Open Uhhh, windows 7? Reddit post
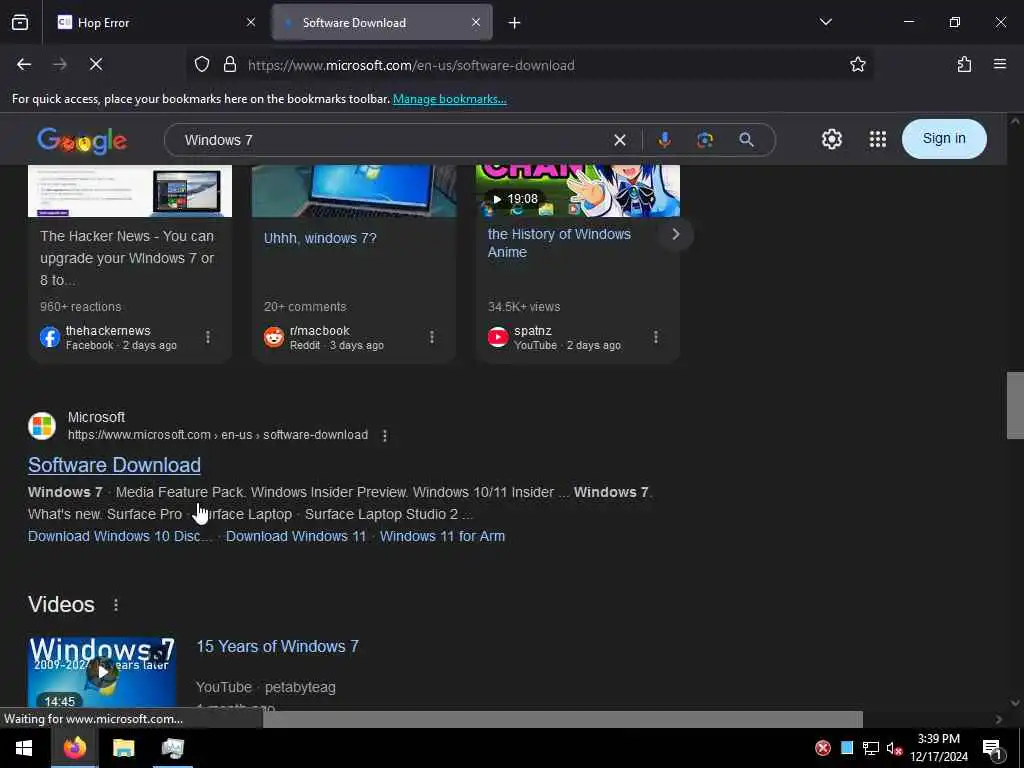The image size is (1024, 768). (x=320, y=238)
